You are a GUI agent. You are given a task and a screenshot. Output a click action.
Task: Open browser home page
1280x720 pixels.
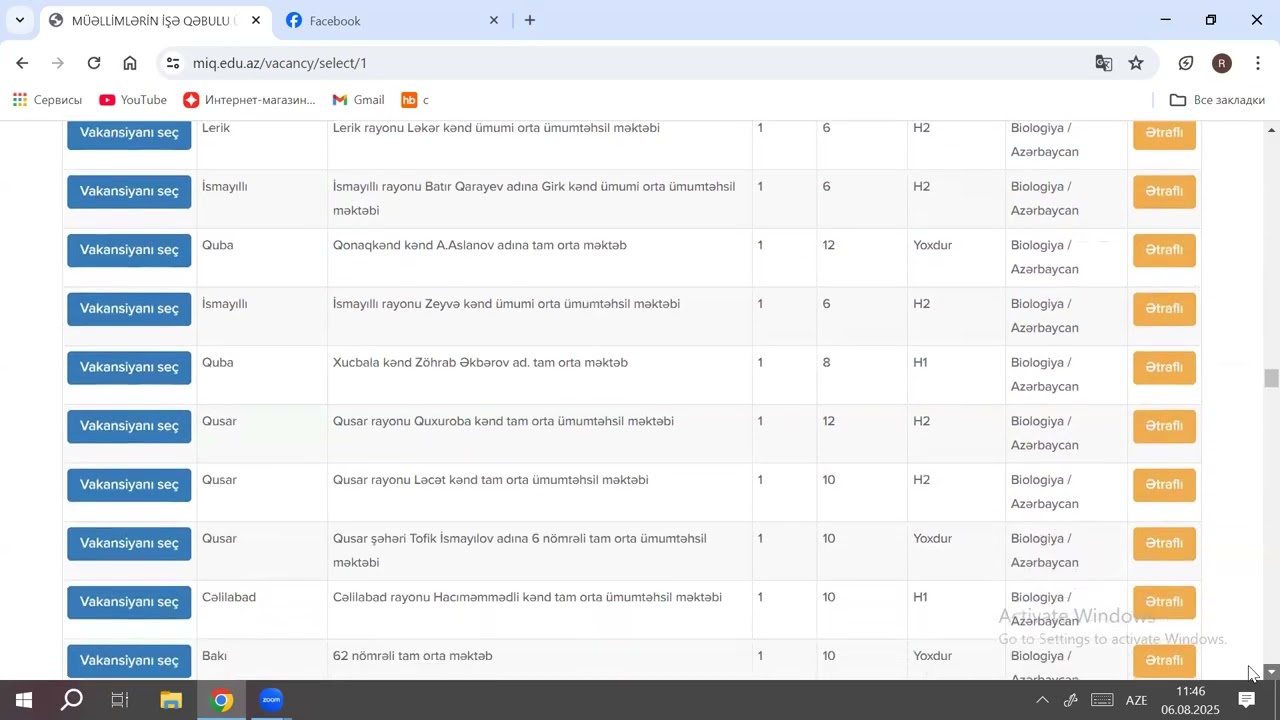tap(130, 63)
